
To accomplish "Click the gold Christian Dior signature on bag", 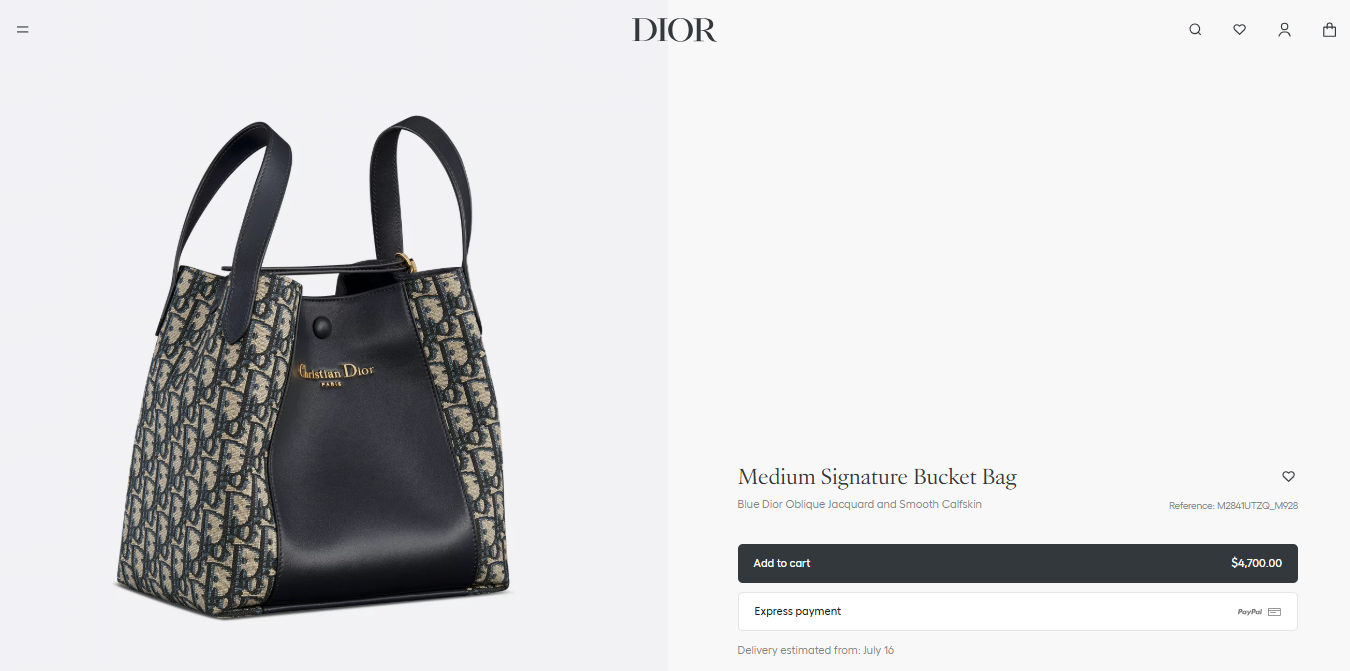I will coord(336,373).
